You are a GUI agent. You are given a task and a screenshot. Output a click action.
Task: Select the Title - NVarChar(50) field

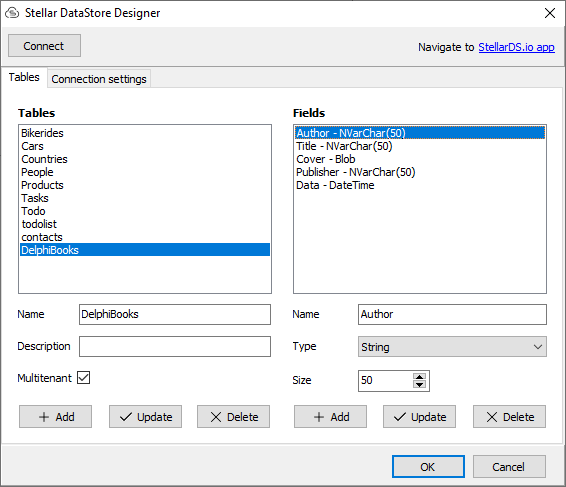[420, 146]
